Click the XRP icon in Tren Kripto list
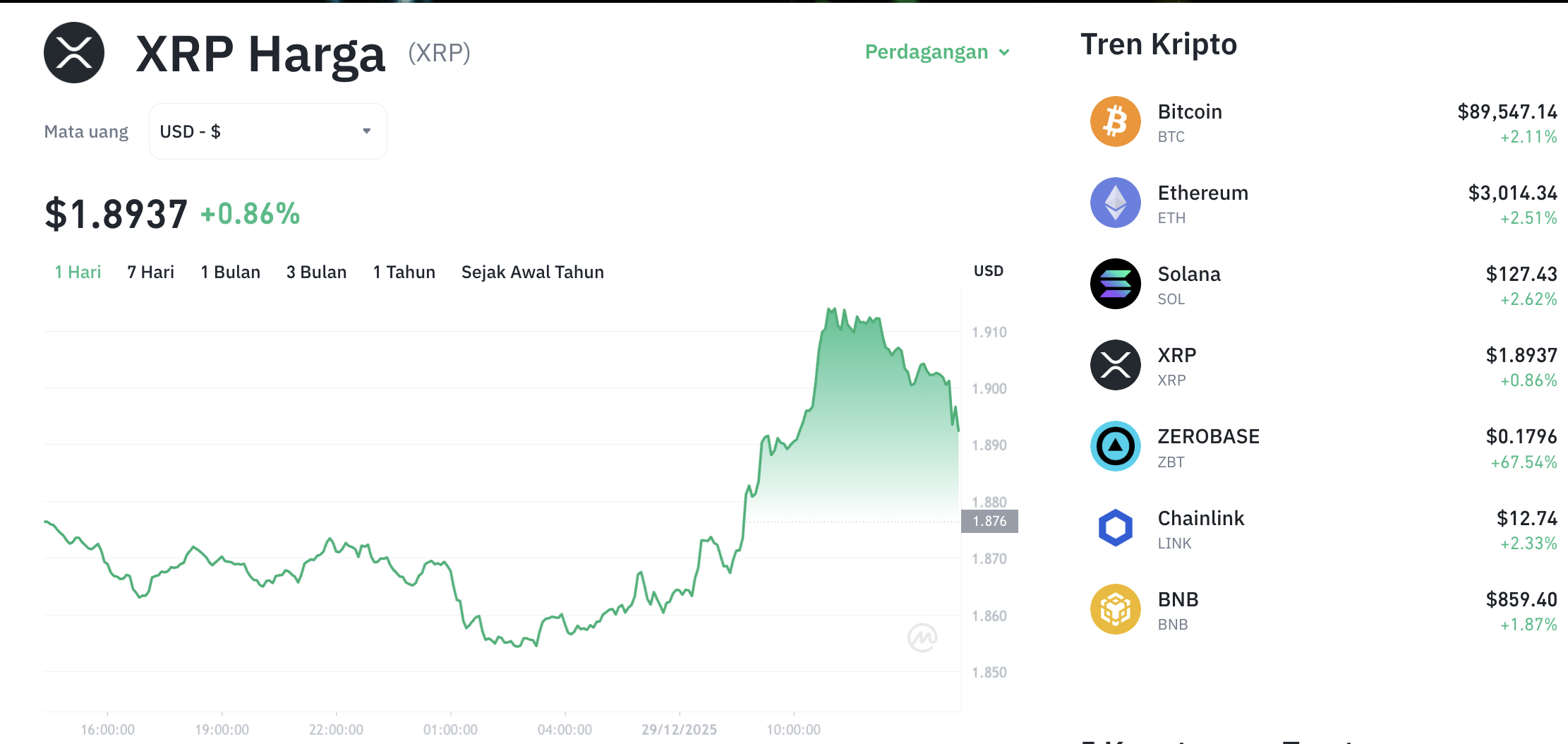 point(1115,365)
